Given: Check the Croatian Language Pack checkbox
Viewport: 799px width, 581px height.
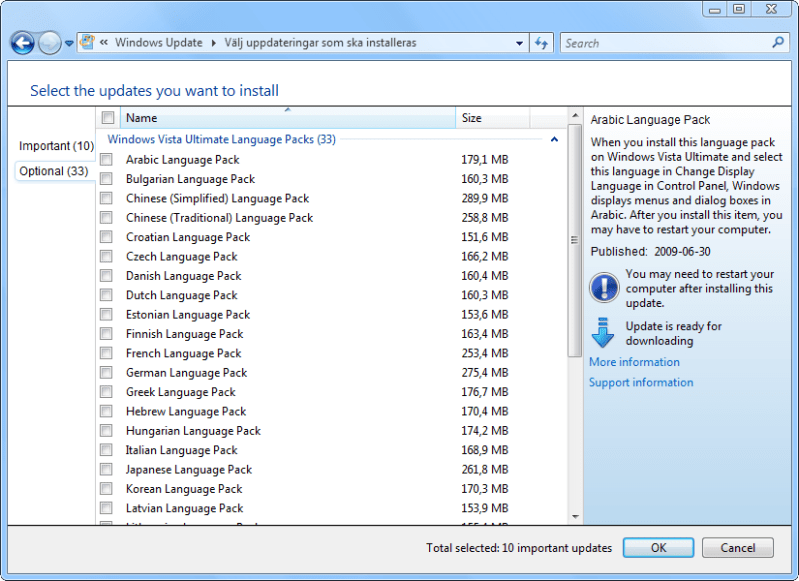Looking at the screenshot, I should pos(106,237).
